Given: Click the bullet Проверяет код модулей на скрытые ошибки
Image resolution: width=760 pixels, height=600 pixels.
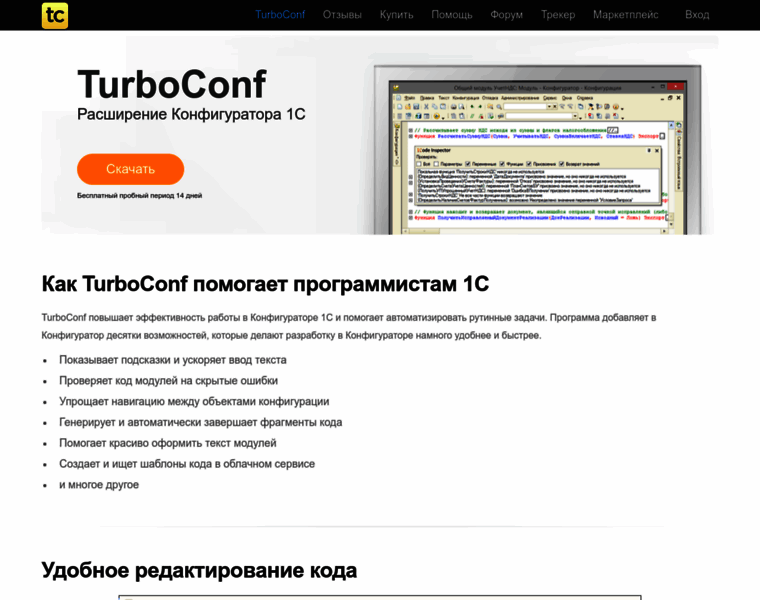Looking at the screenshot, I should [x=168, y=381].
